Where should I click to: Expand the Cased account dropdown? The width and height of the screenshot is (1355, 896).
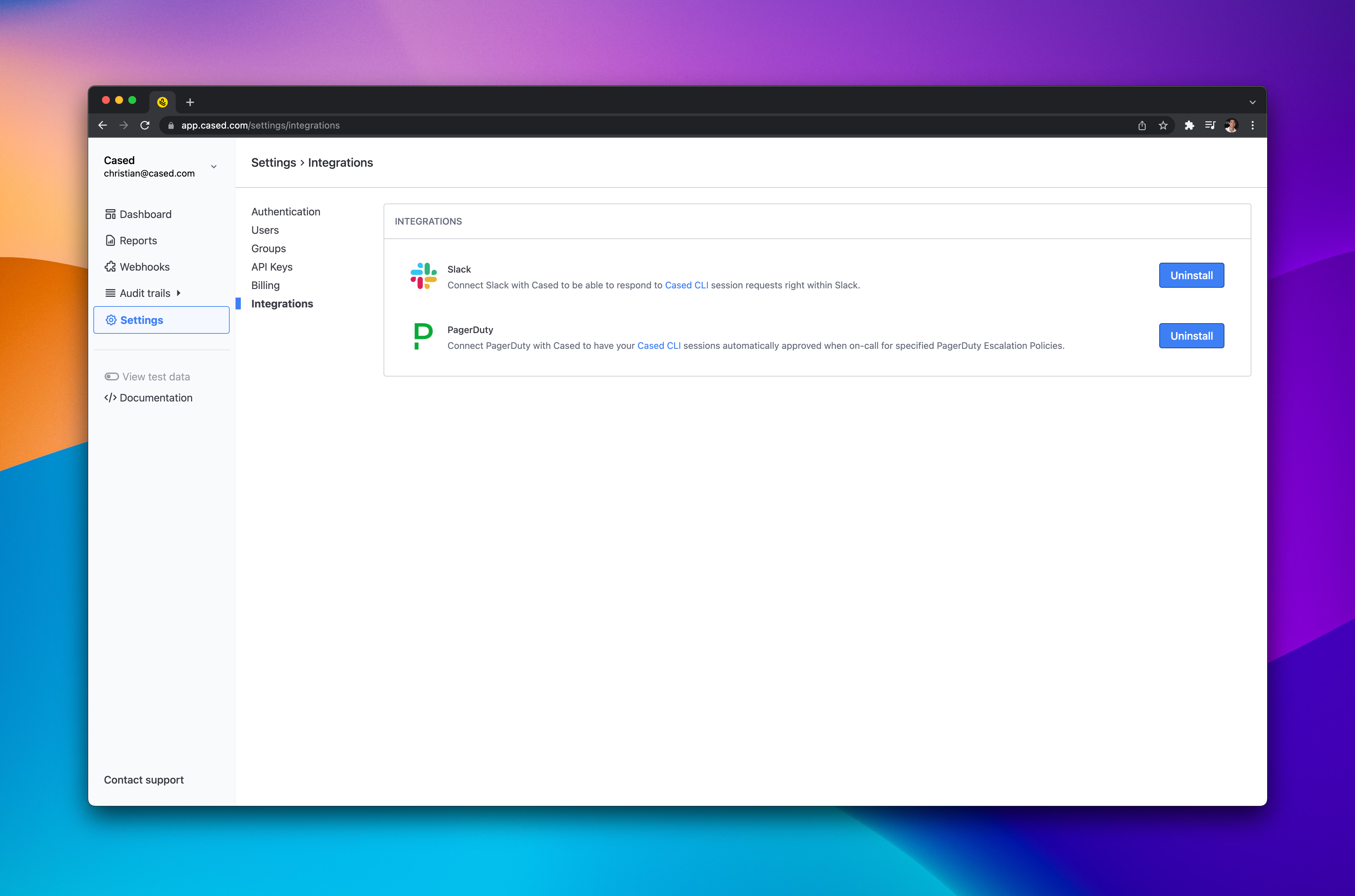point(214,167)
